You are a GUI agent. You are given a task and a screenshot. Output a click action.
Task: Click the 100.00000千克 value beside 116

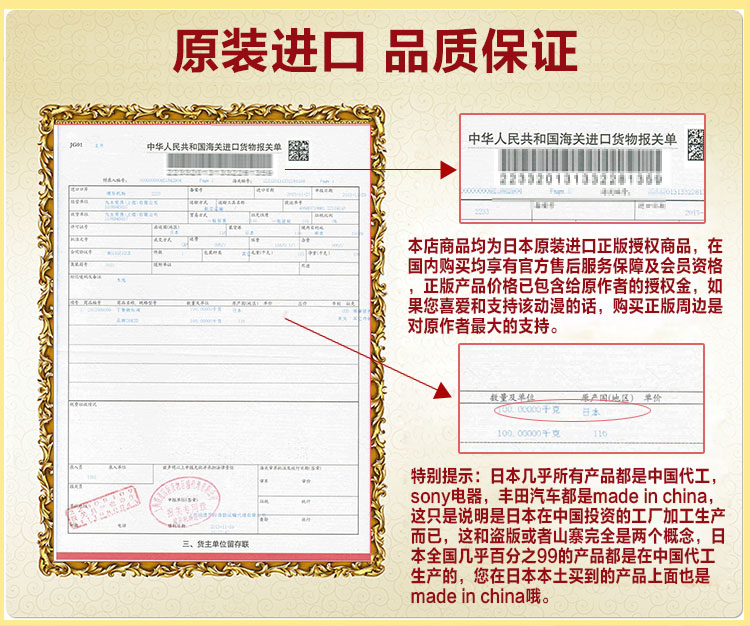pos(528,433)
